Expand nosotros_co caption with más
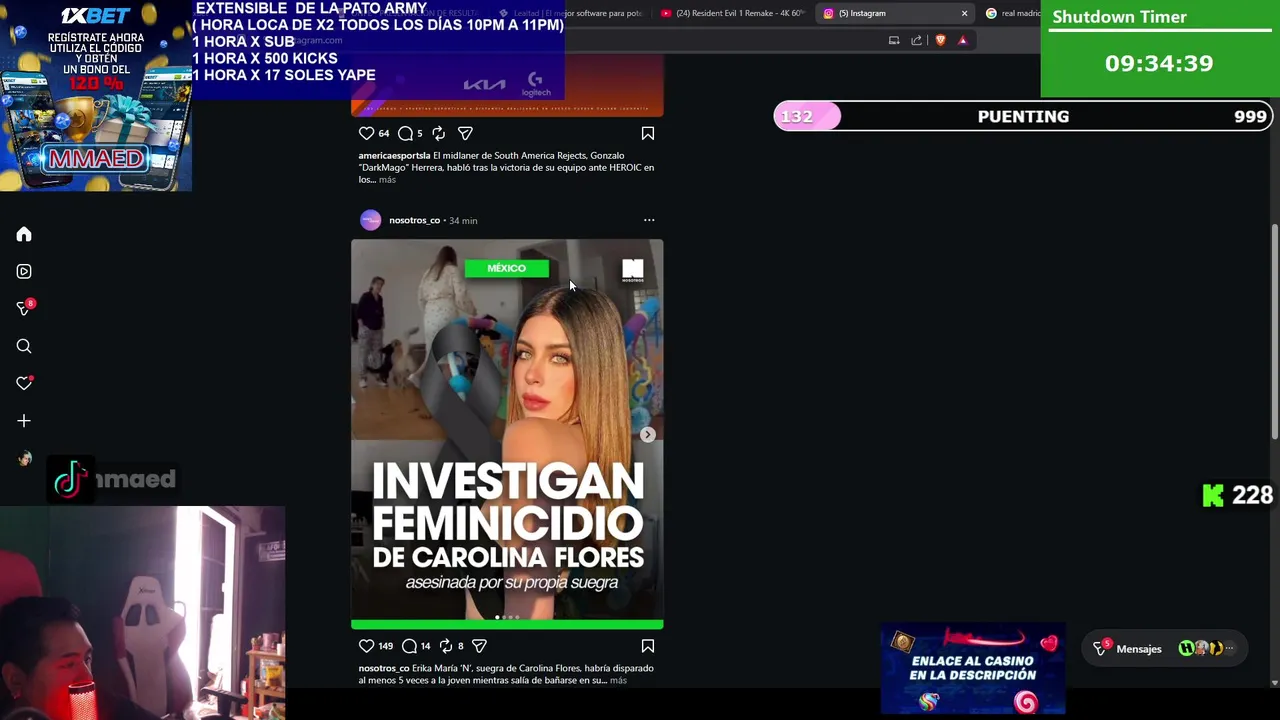The height and width of the screenshot is (720, 1280). pos(618,680)
